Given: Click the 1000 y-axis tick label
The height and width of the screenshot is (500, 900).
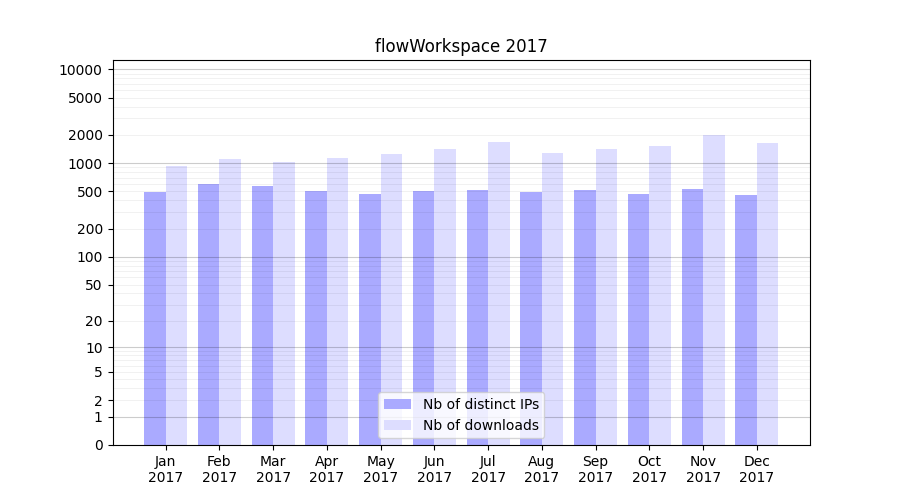Looking at the screenshot, I should coord(84,164).
